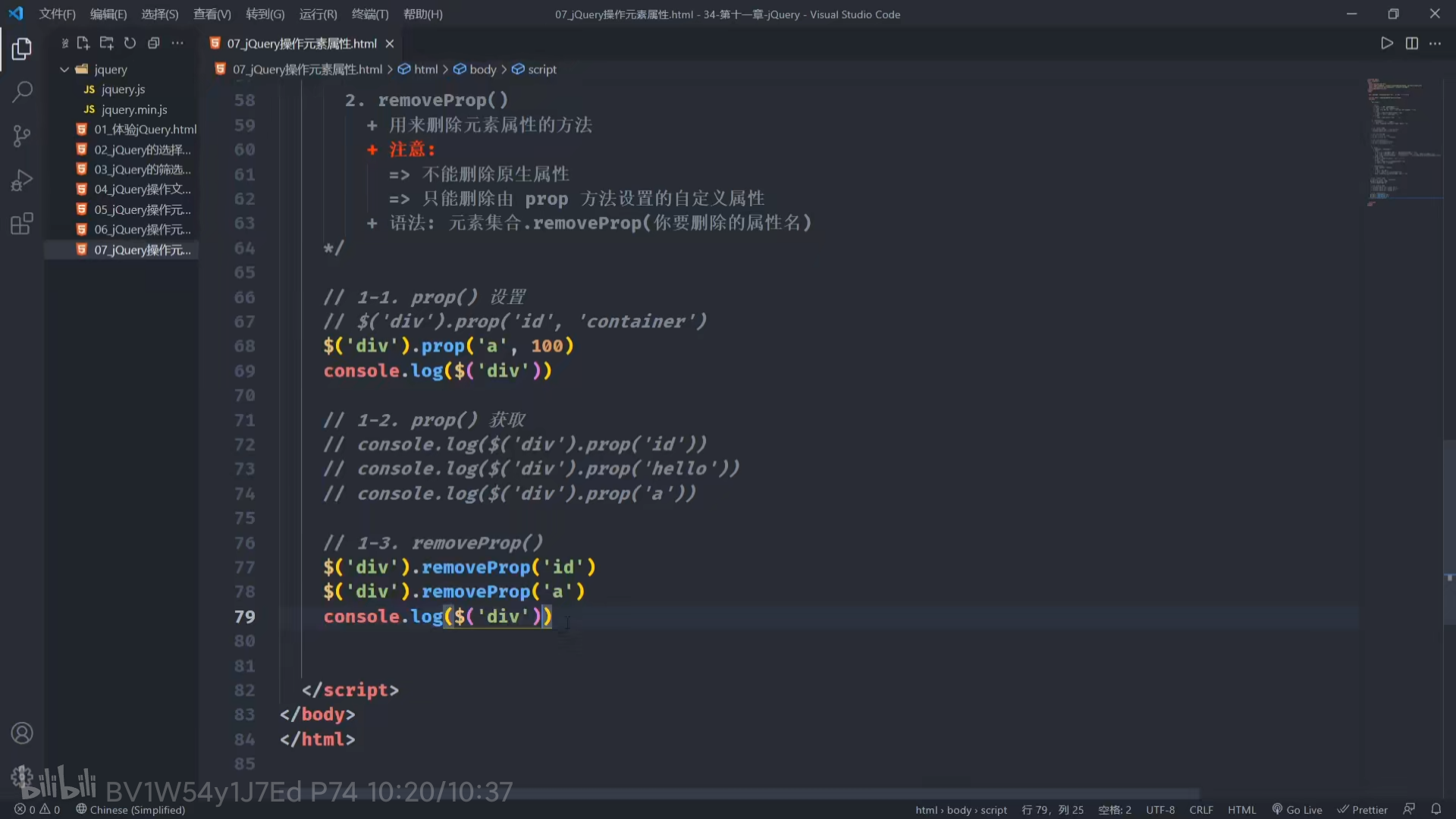
Task: Open Source Control view icon
Action: [22, 136]
